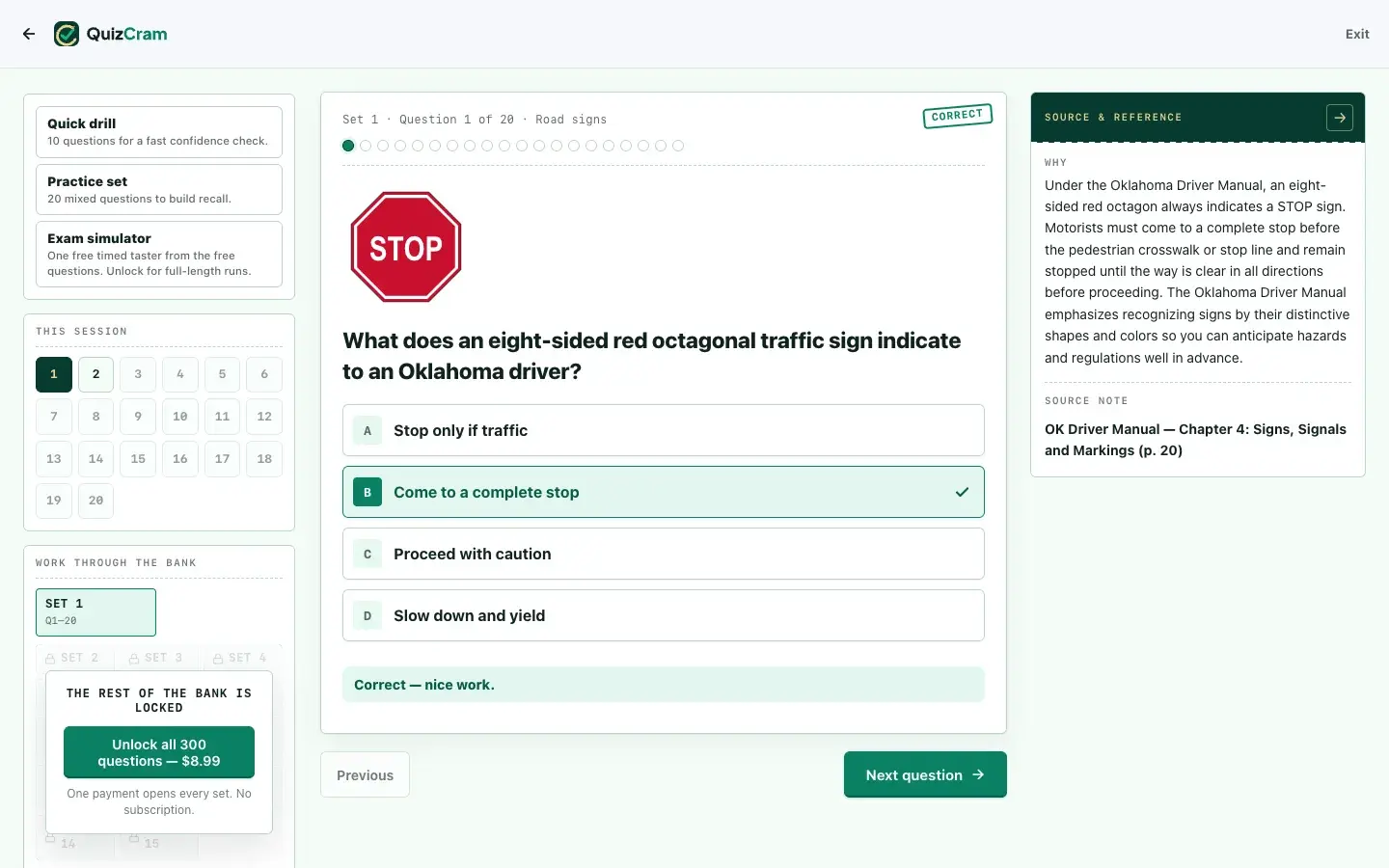Jump to question 19 in session grid
Image resolution: width=1389 pixels, height=868 pixels.
[54, 501]
